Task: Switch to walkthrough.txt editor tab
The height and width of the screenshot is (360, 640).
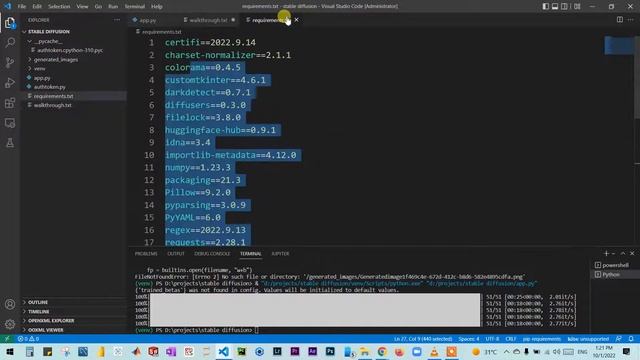Action: pos(208,20)
